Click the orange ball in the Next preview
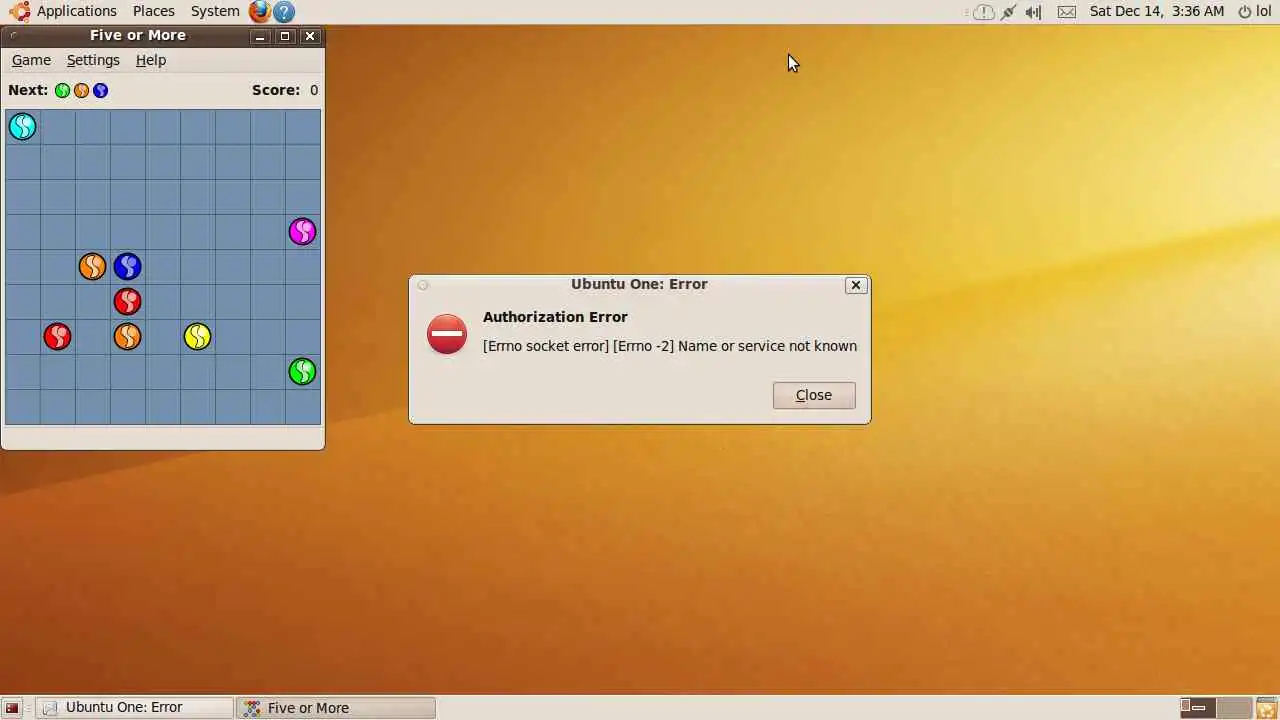The image size is (1280, 720). 81,91
